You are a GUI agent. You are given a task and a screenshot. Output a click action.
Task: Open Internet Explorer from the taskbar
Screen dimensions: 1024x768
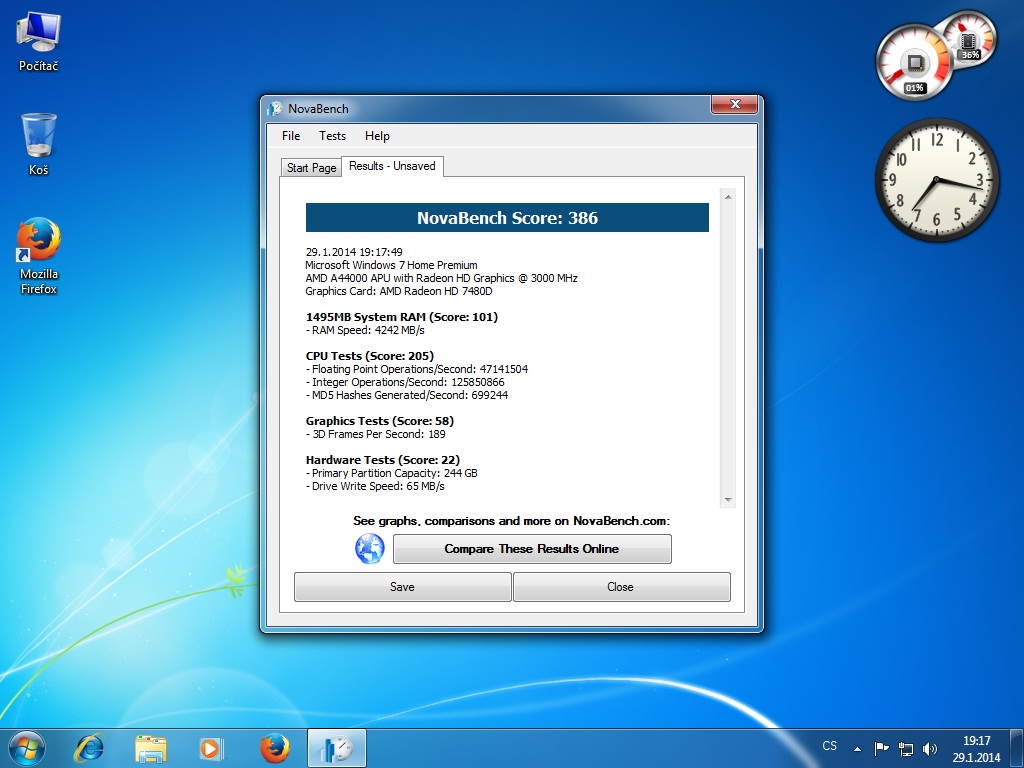pos(91,748)
